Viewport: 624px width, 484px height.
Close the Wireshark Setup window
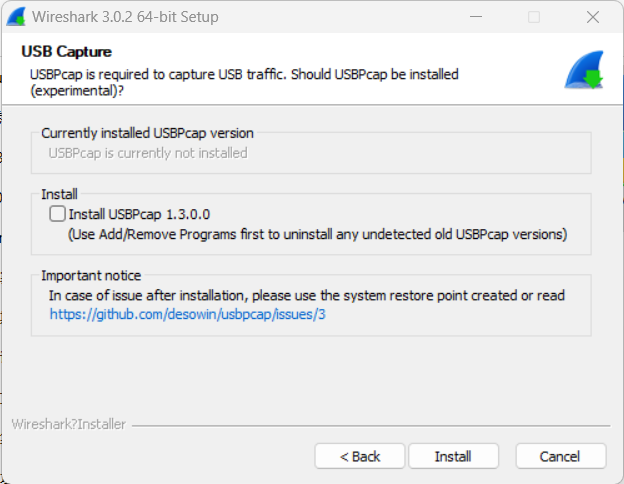pyautogui.click(x=596, y=17)
